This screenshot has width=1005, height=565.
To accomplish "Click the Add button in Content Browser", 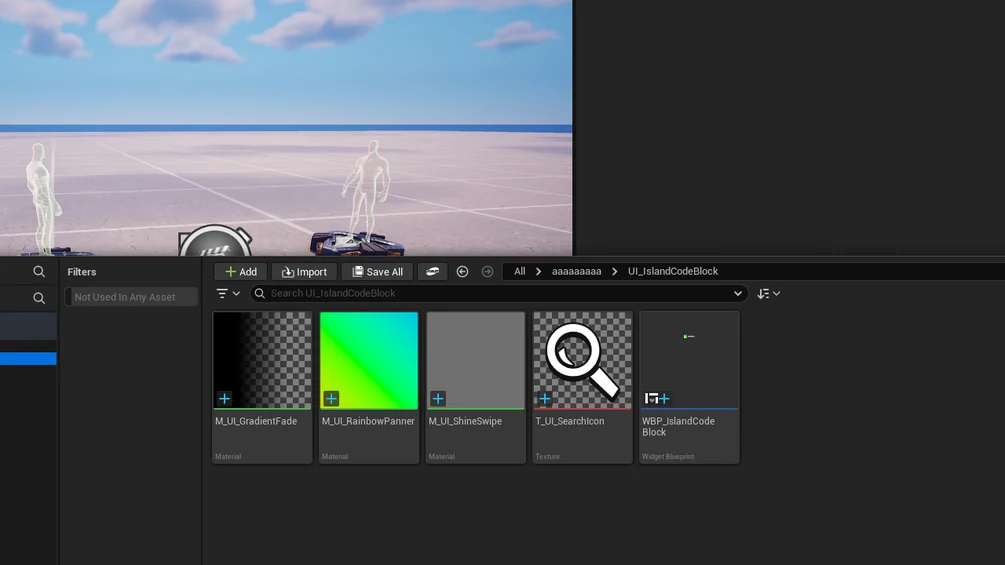I will pos(240,272).
